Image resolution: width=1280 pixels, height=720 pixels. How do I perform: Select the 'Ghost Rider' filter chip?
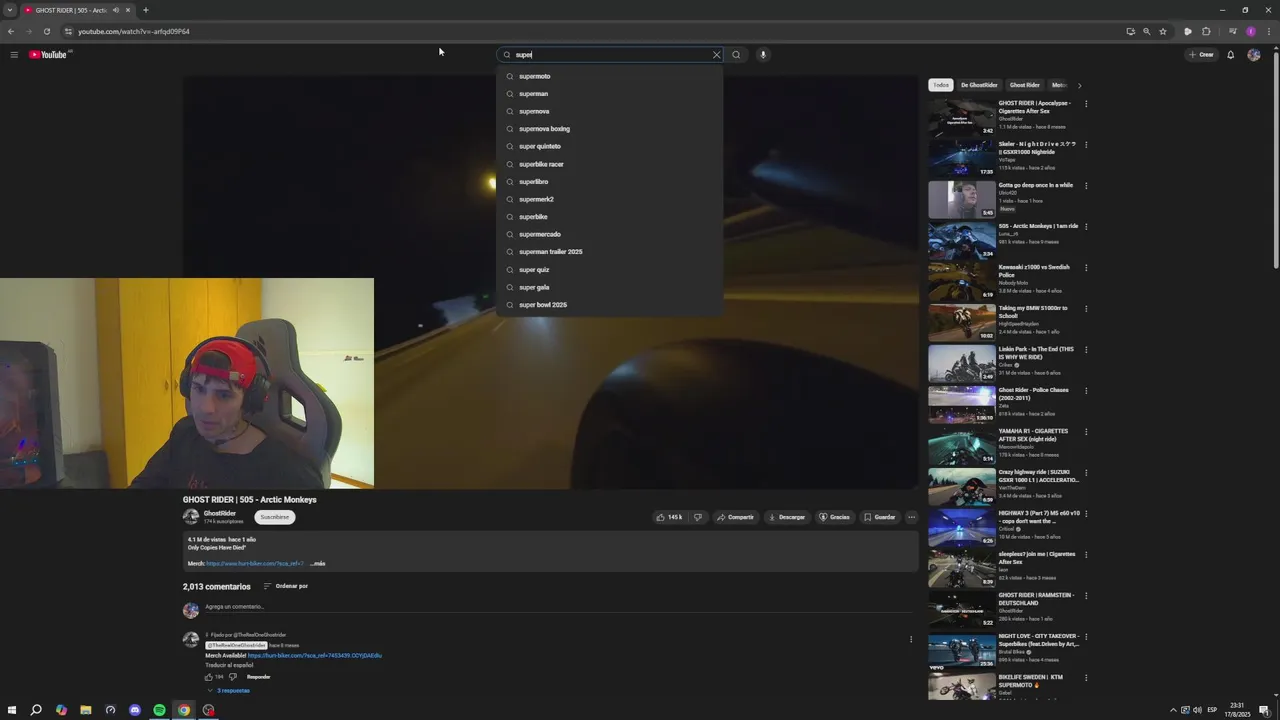coord(1024,85)
